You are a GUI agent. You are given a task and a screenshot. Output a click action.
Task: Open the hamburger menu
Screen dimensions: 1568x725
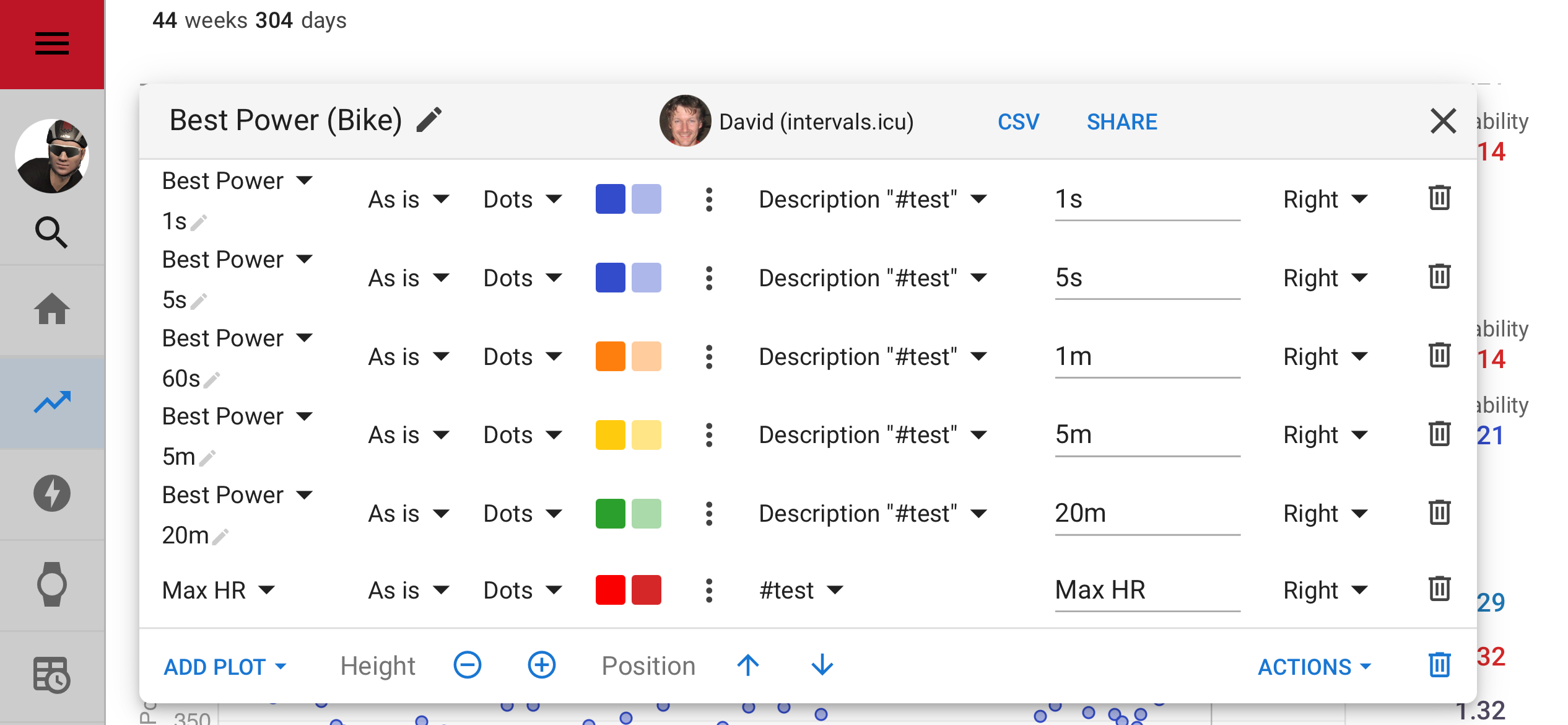pyautogui.click(x=51, y=43)
